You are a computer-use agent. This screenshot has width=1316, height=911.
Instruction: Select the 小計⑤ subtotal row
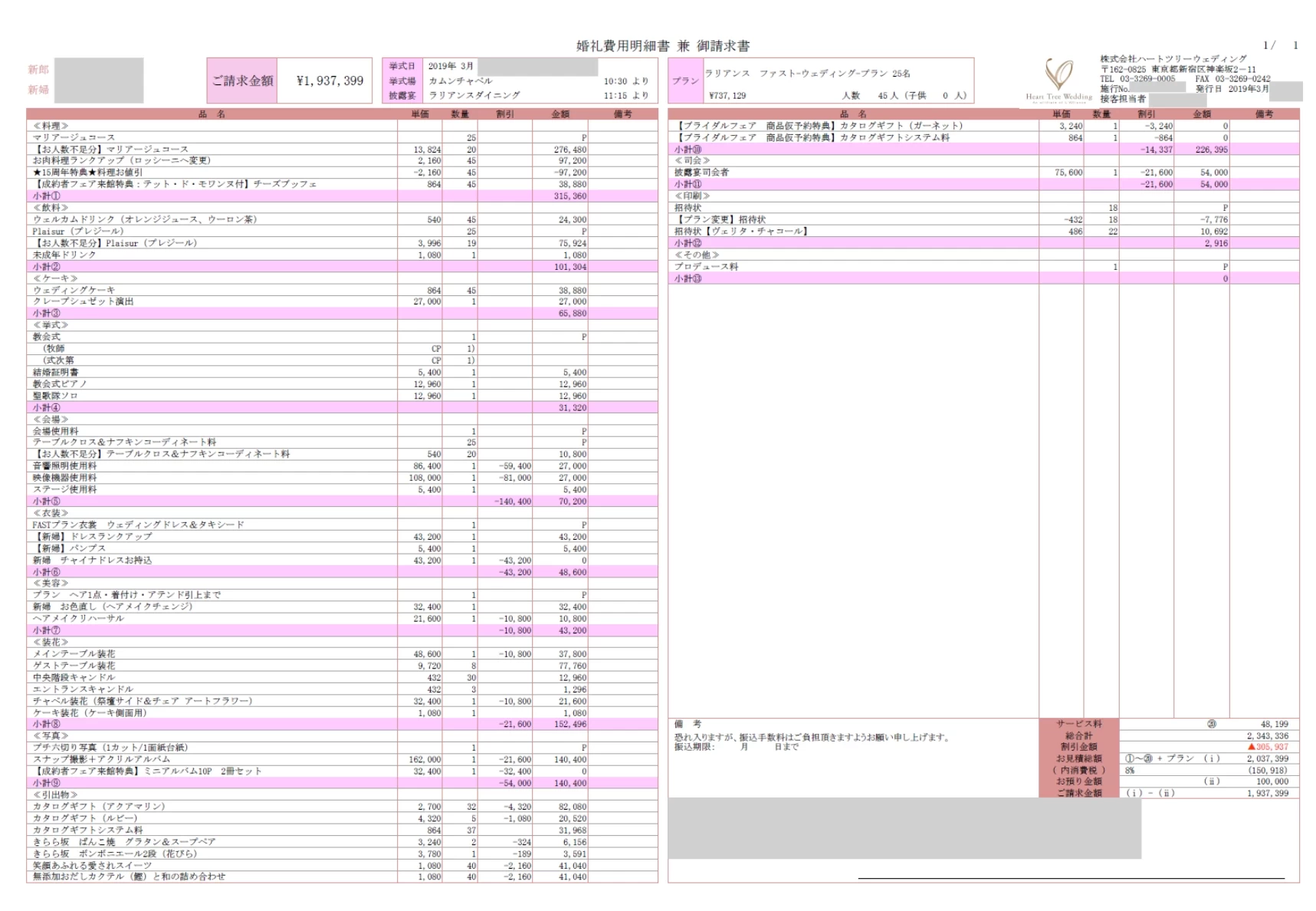pyautogui.click(x=342, y=502)
